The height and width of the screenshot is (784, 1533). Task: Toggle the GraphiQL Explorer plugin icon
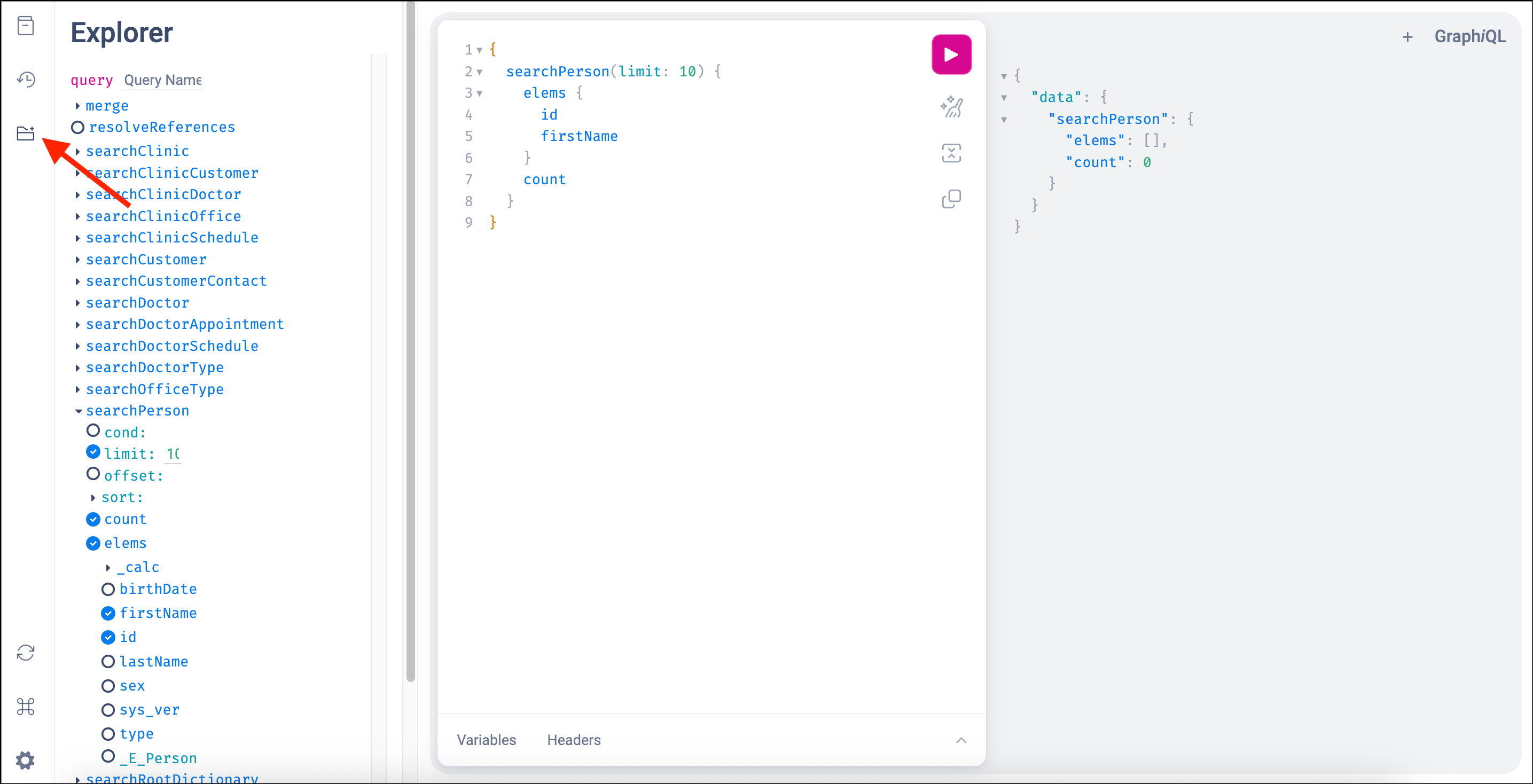(26, 132)
